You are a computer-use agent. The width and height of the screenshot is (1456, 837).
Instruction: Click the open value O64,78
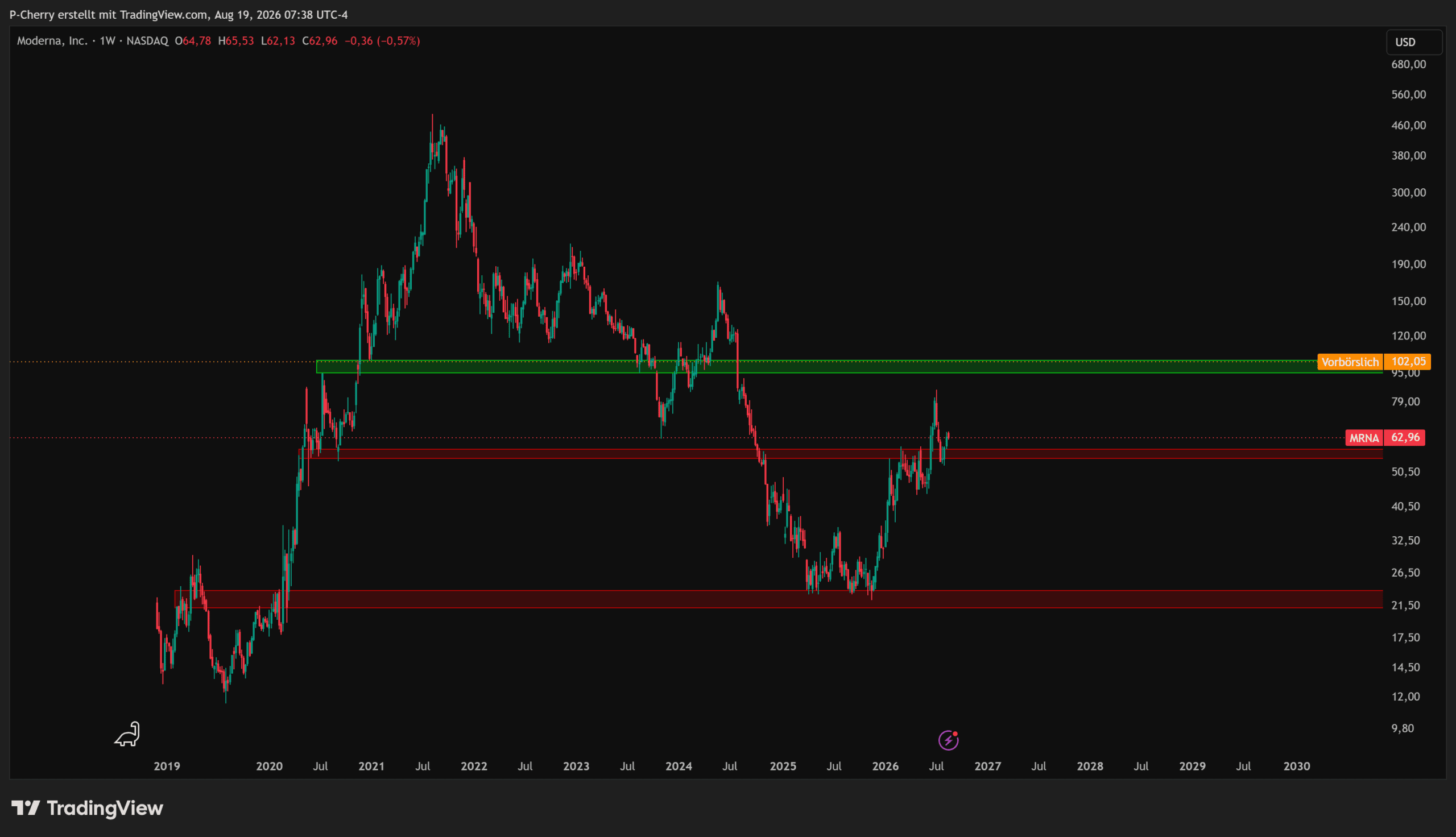193,41
